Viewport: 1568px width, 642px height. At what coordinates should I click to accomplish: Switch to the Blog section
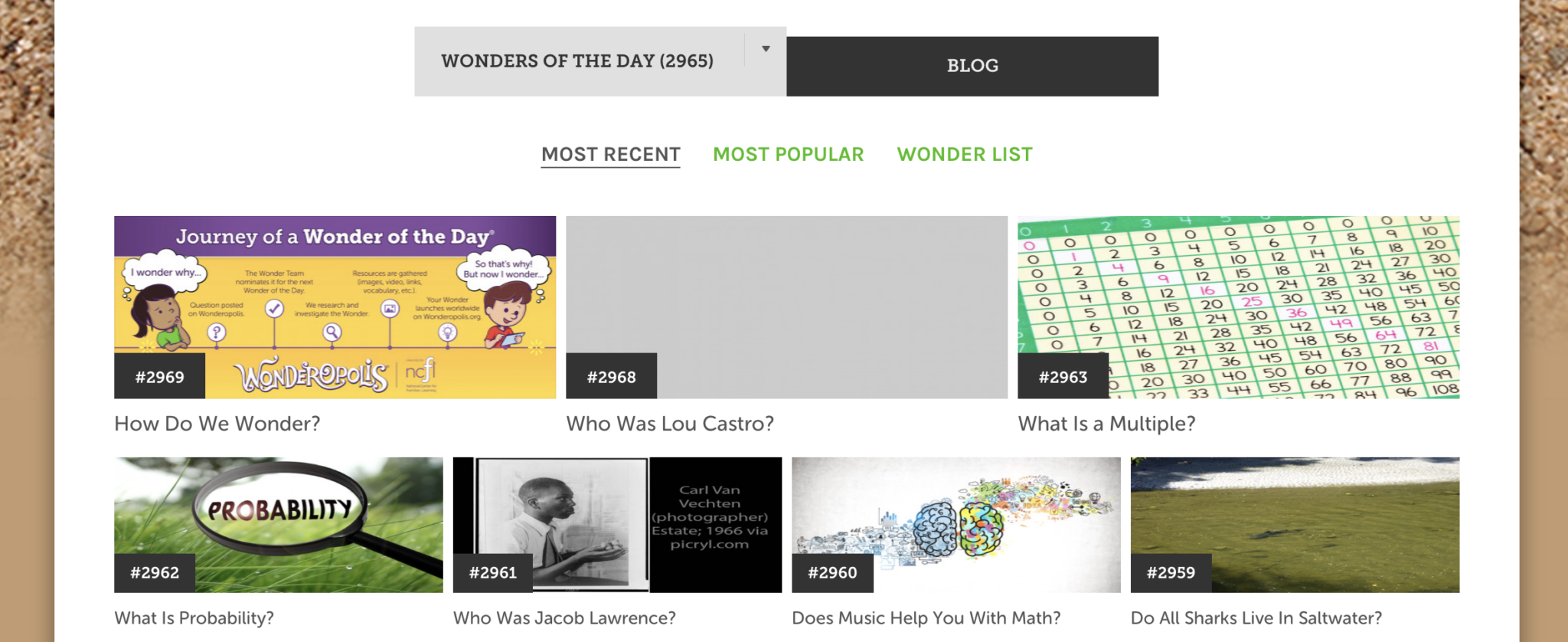971,65
